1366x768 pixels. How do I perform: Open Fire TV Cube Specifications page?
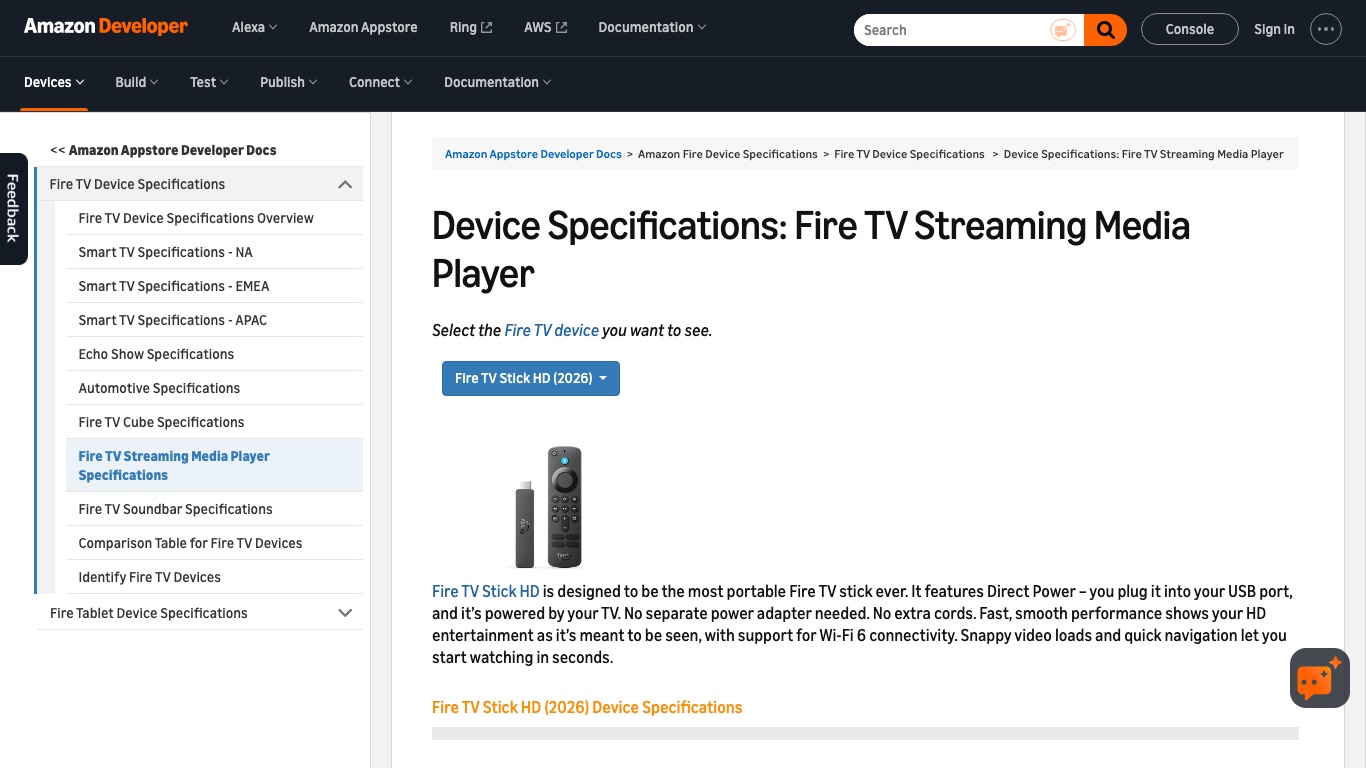click(x=161, y=422)
